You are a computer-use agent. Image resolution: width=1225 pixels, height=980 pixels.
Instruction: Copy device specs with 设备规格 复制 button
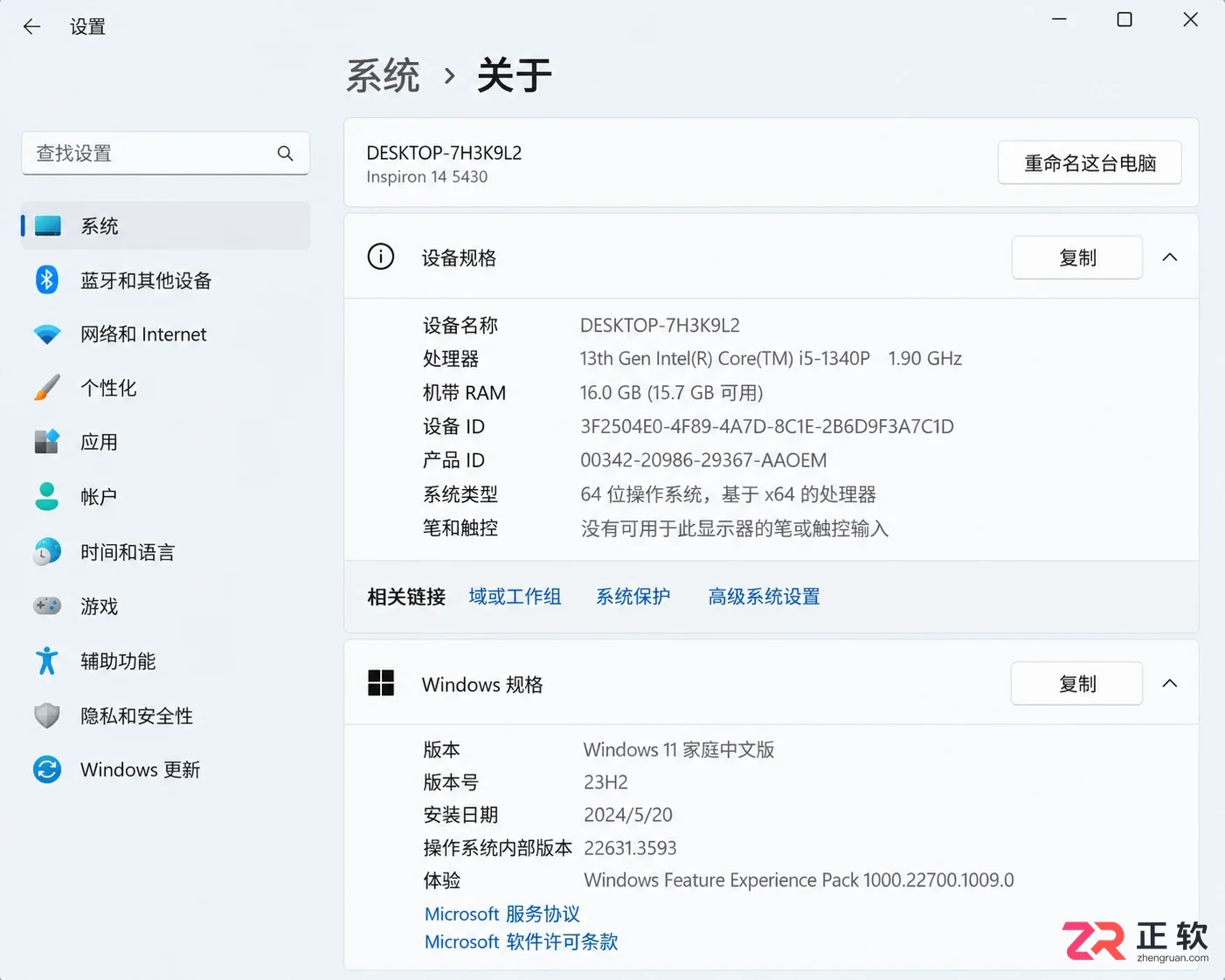[1077, 258]
